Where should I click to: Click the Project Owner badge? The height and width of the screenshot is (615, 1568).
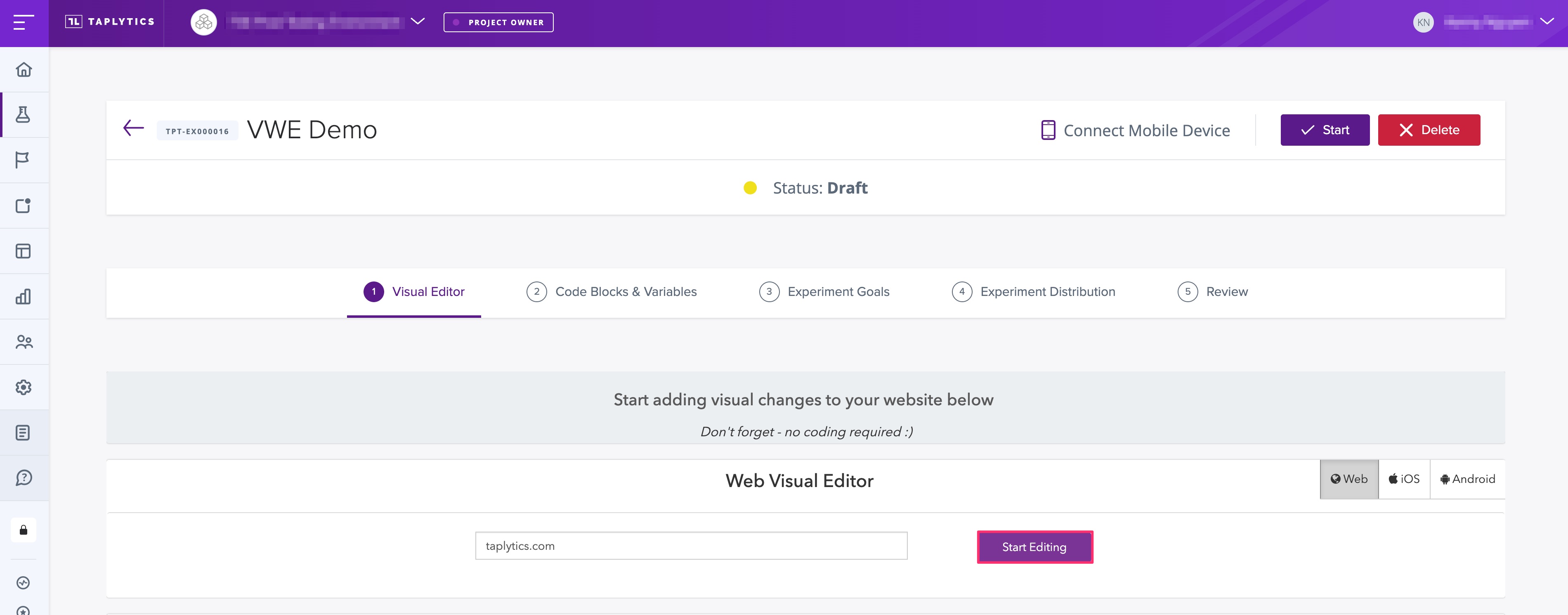(498, 23)
